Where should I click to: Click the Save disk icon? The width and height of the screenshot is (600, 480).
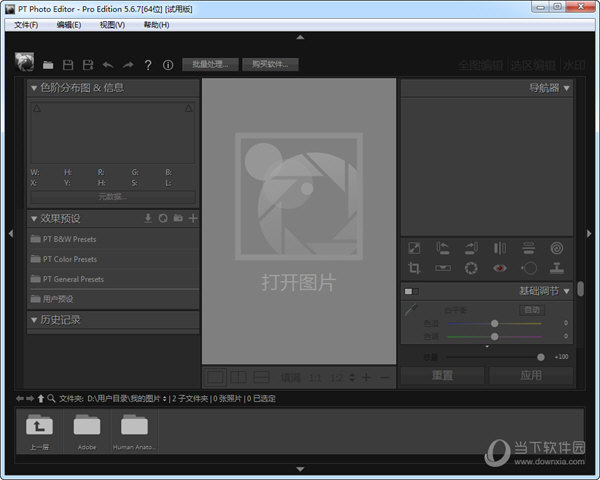click(x=68, y=65)
